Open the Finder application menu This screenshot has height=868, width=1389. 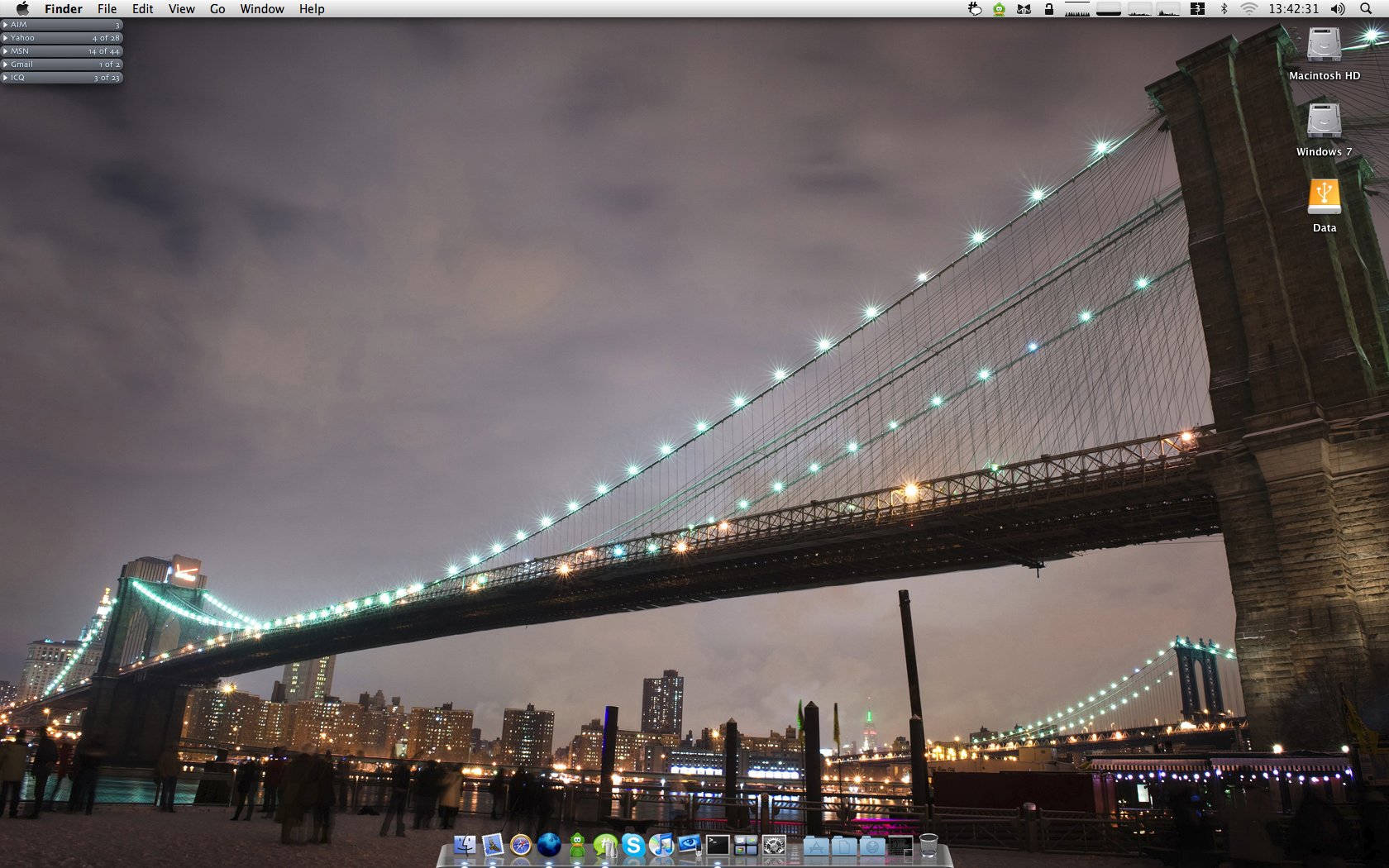[64, 9]
